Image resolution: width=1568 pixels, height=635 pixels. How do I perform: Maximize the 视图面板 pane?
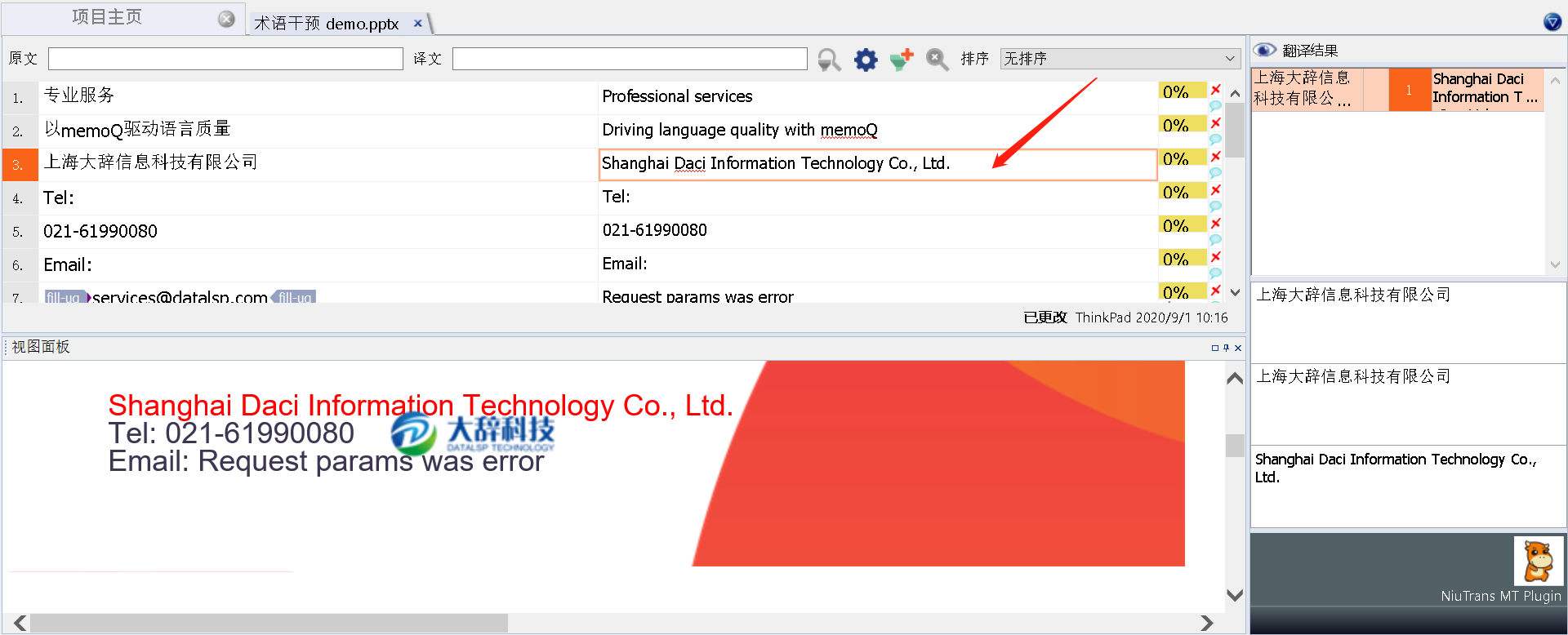pos(1214,348)
